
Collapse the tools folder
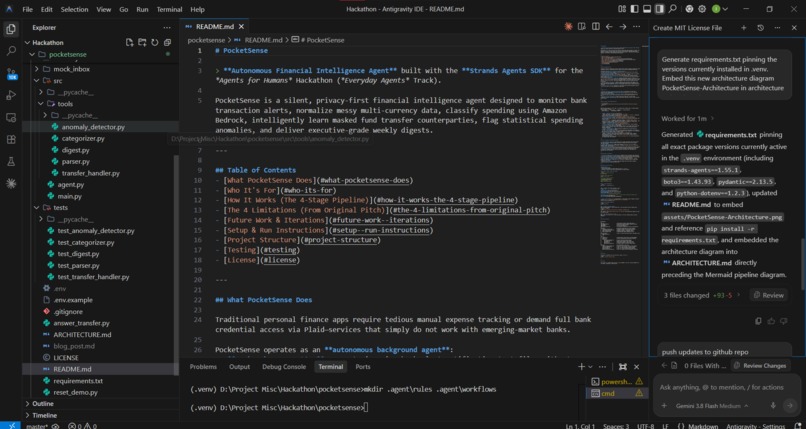(x=42, y=104)
